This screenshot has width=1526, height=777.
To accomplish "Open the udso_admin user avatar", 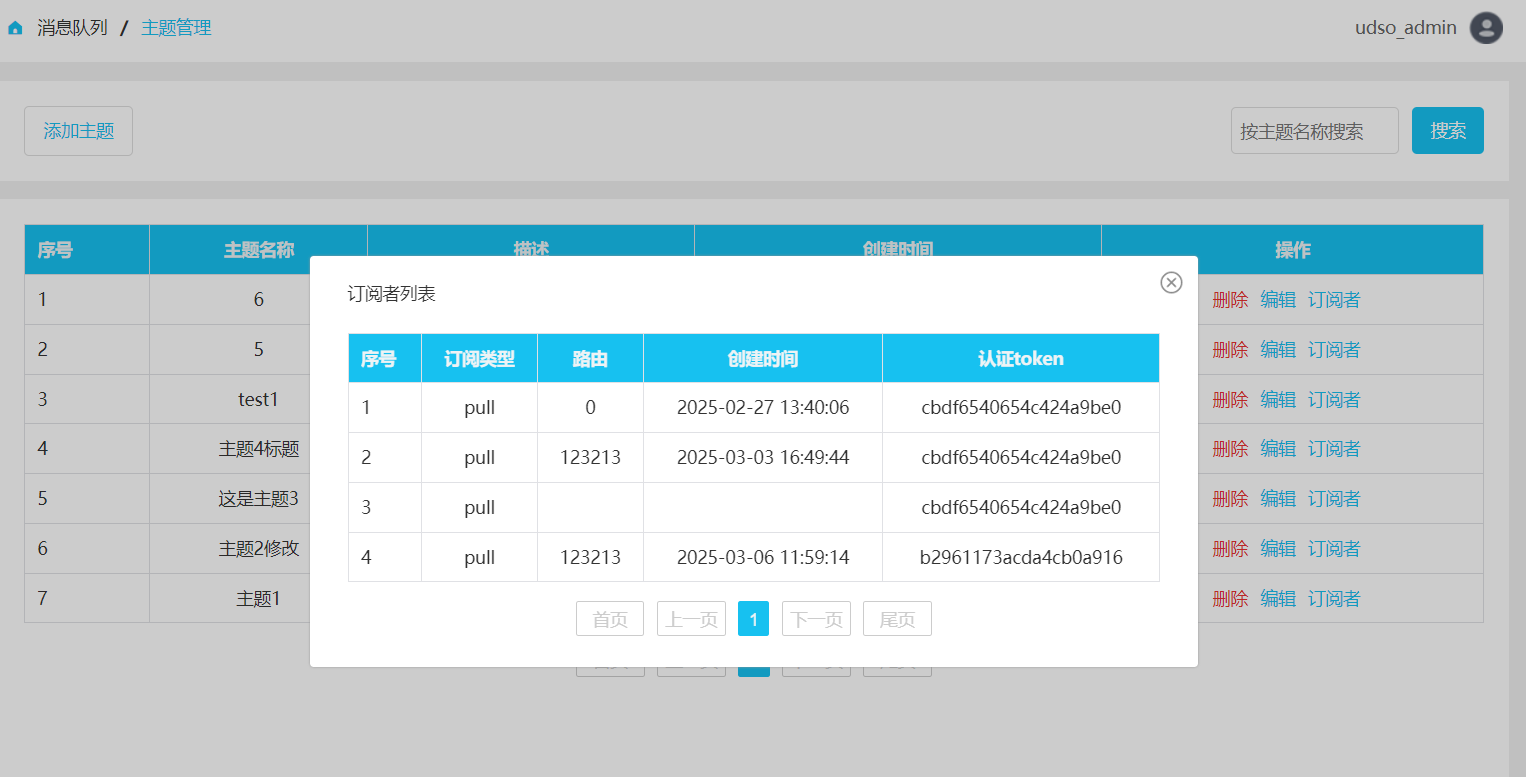I will 1486,28.
